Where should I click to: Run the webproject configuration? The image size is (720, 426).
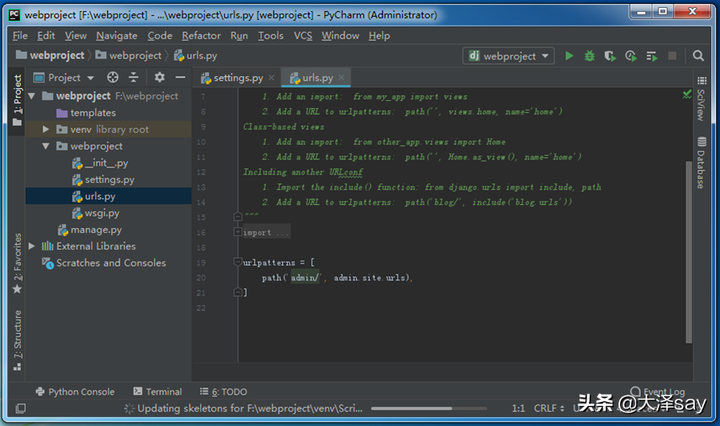click(569, 56)
